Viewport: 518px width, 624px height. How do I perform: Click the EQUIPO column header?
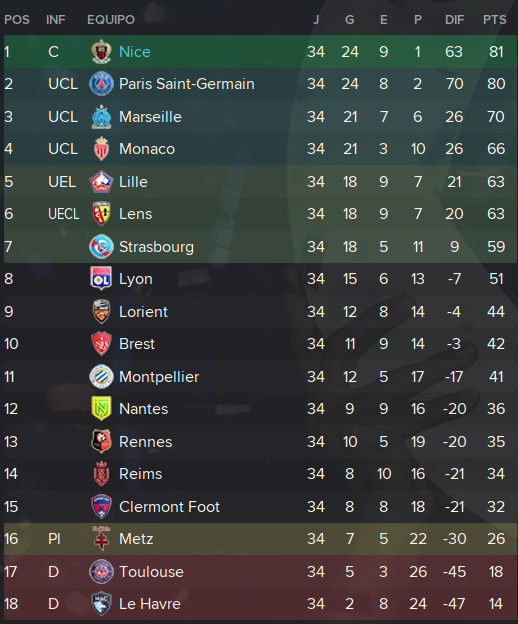click(111, 20)
